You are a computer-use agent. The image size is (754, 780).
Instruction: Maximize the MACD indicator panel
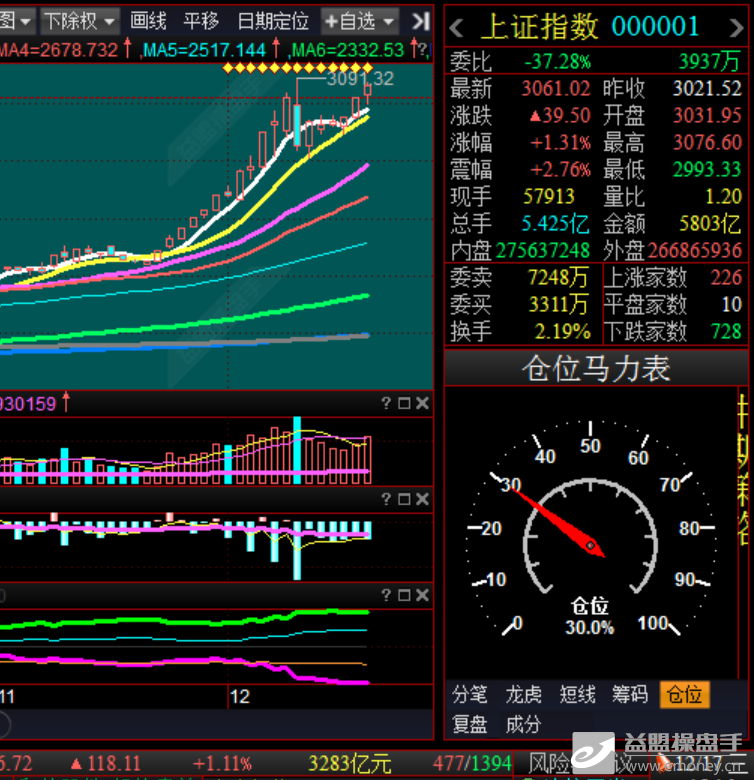pyautogui.click(x=404, y=499)
